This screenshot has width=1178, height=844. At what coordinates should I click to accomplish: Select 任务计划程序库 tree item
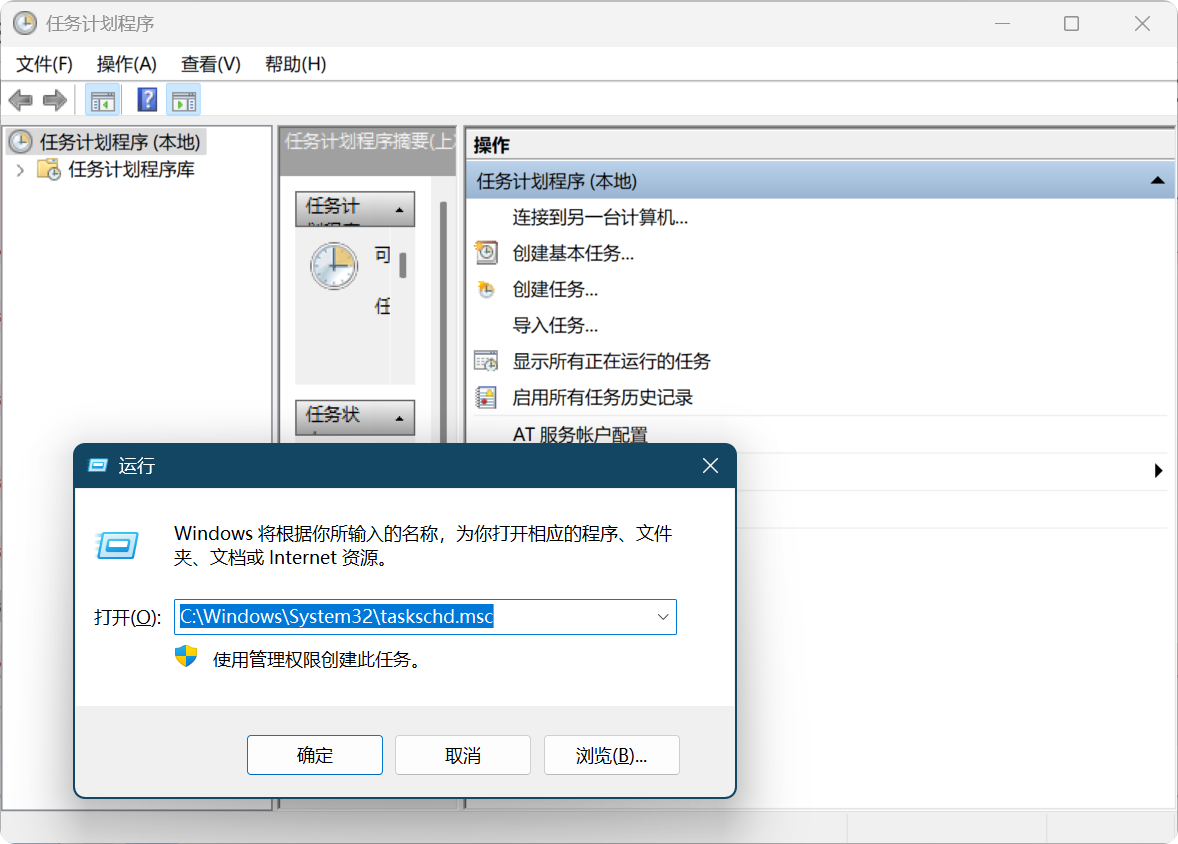pyautogui.click(x=131, y=169)
